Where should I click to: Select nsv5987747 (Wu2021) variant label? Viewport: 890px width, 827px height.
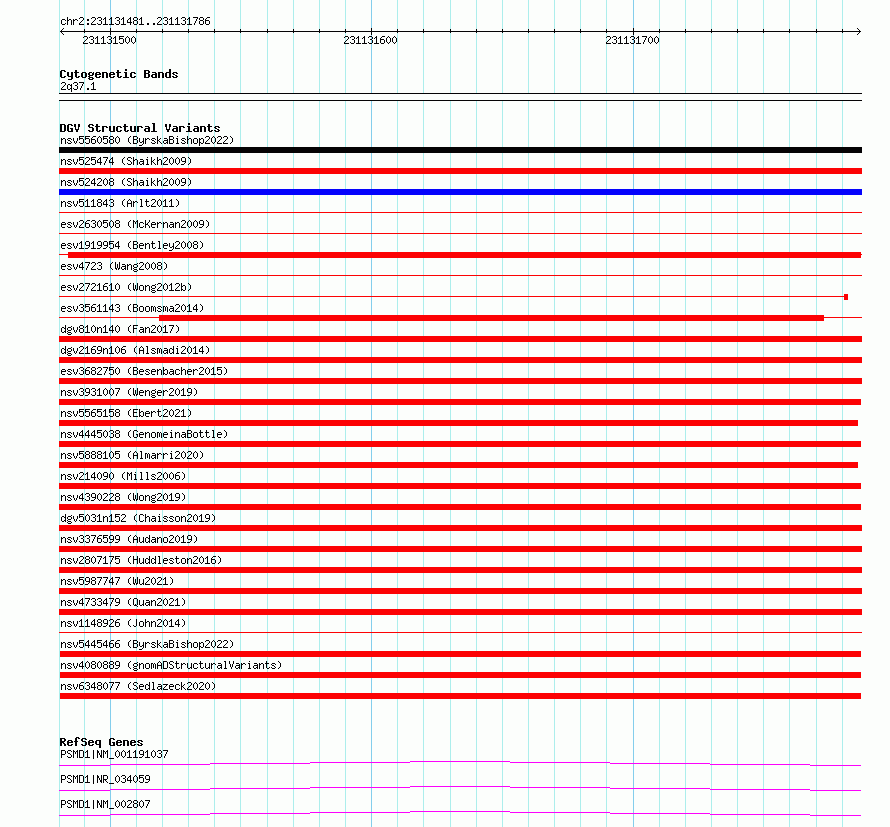click(117, 581)
